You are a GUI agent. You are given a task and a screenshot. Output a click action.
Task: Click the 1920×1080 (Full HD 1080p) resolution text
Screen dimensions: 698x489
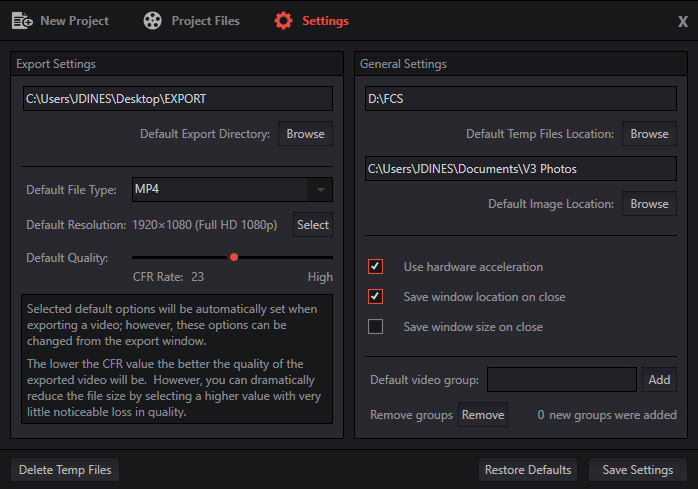[204, 225]
